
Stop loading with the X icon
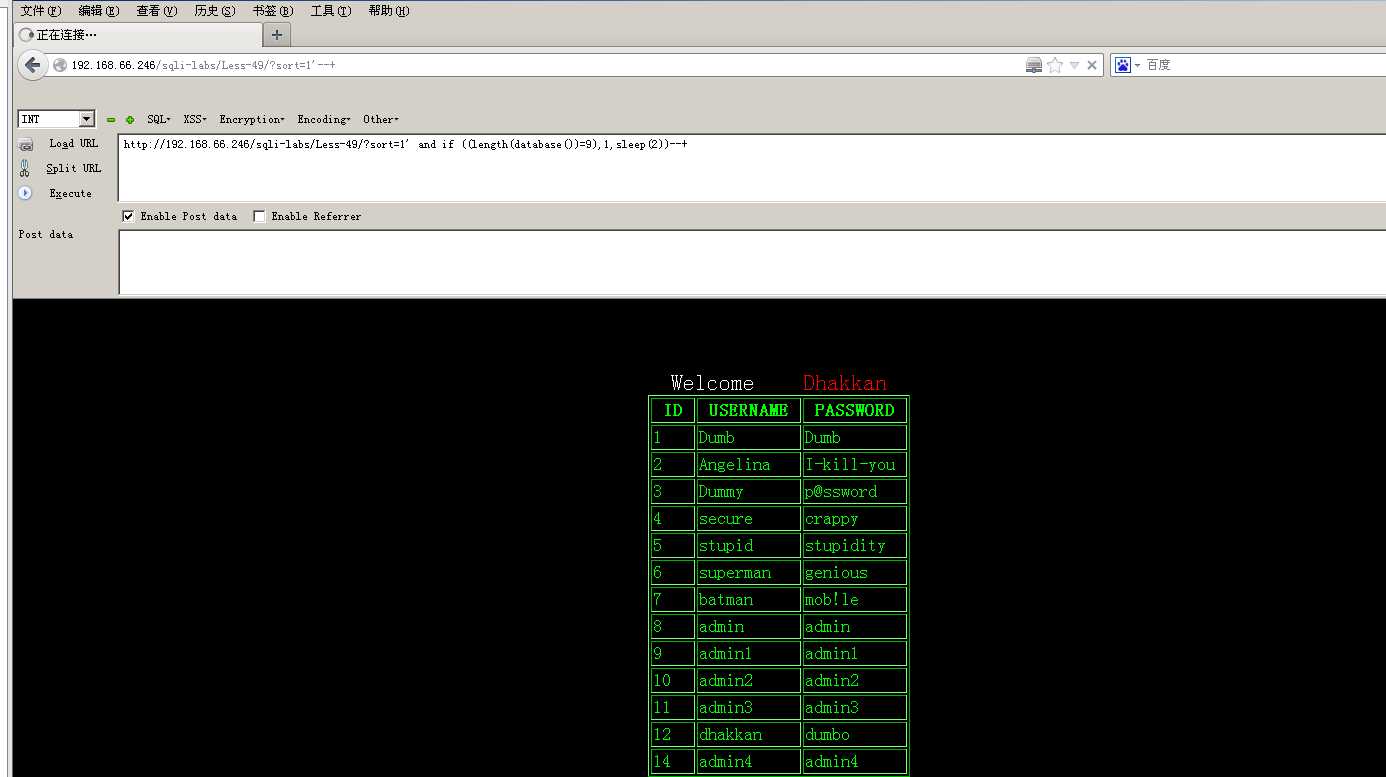pos(1092,65)
